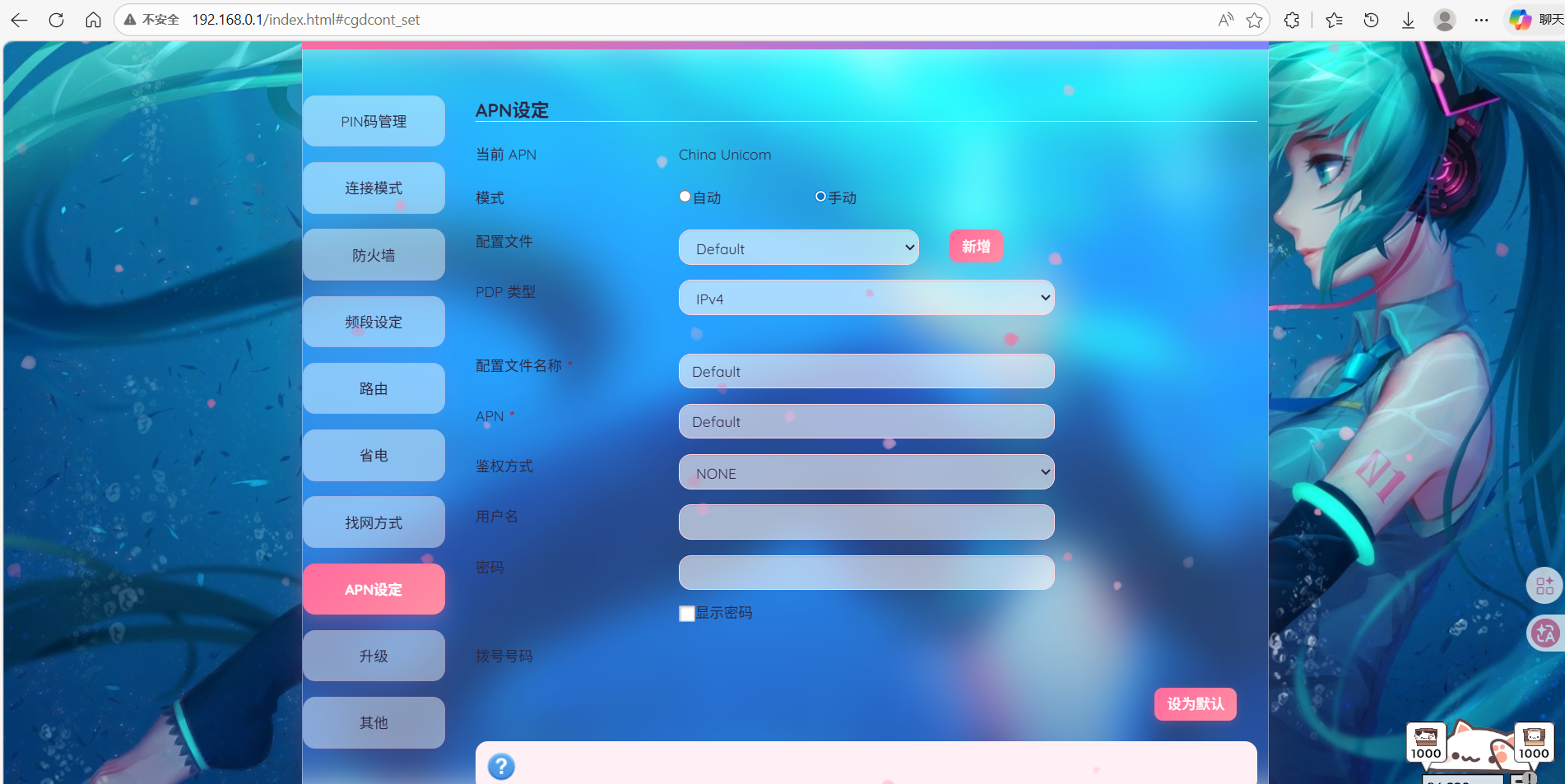Select the 自动 mode radio button
Image resolution: width=1565 pixels, height=784 pixels.
[x=685, y=197]
